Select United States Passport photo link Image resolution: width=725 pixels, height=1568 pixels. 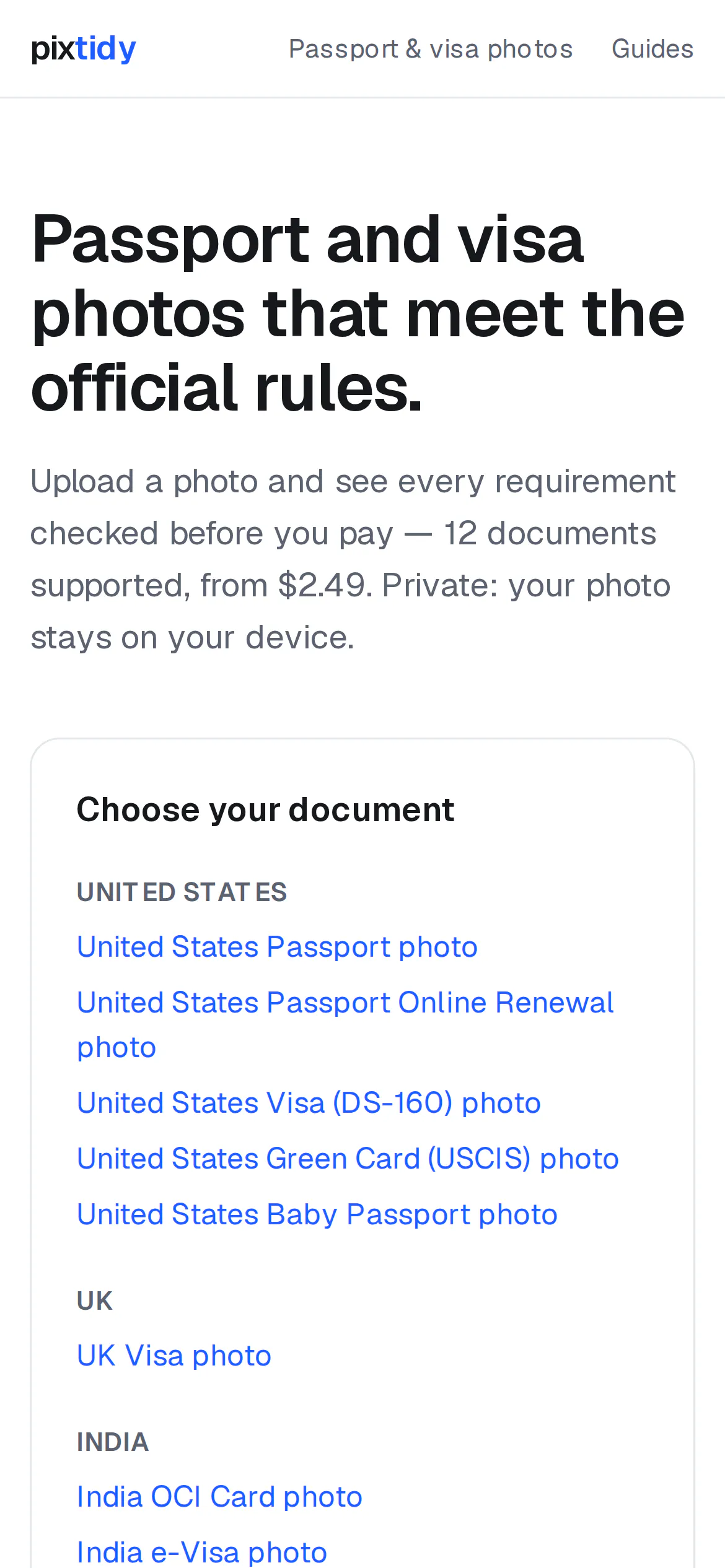click(x=277, y=947)
